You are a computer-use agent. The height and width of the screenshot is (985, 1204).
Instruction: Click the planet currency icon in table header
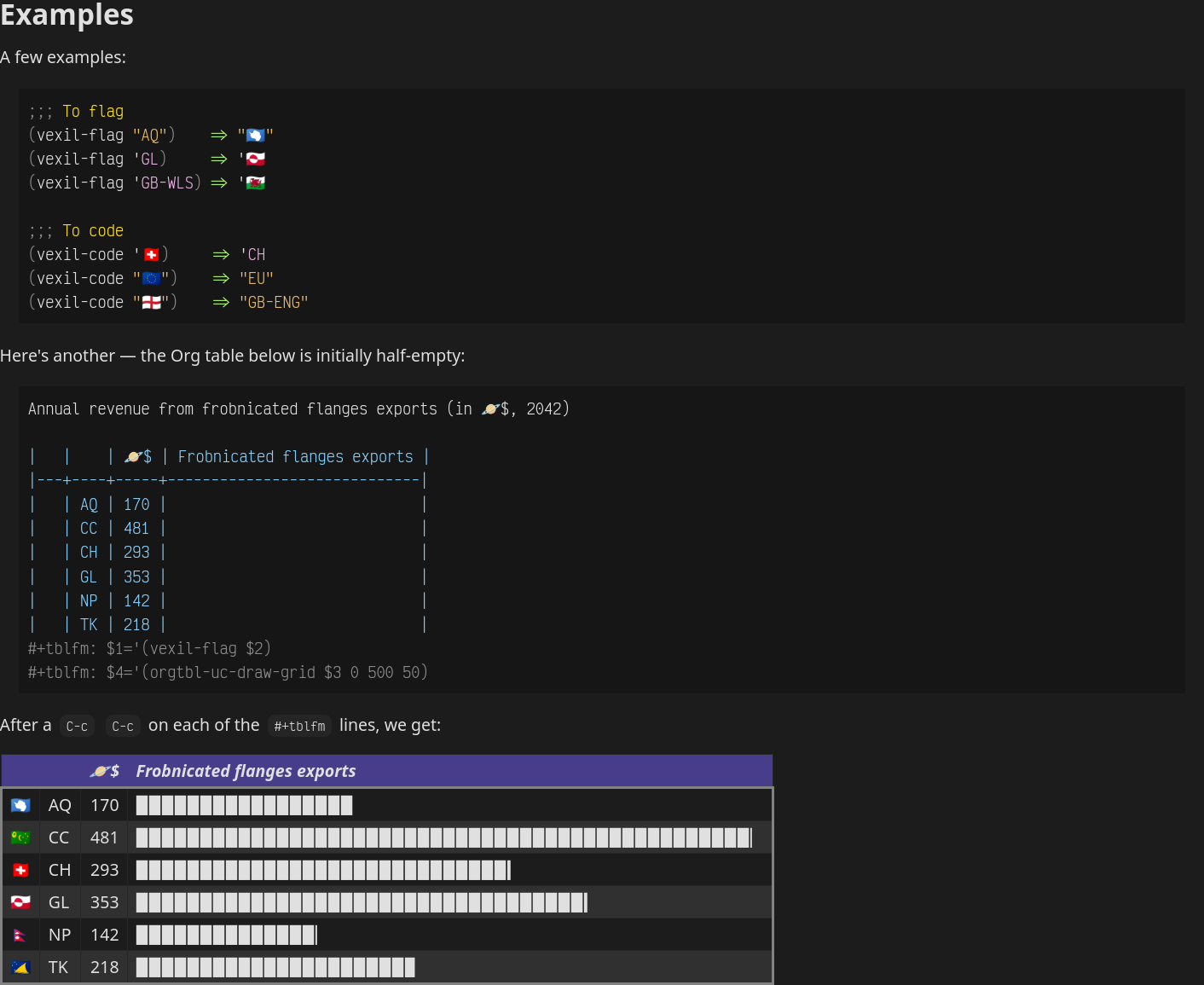click(x=100, y=771)
